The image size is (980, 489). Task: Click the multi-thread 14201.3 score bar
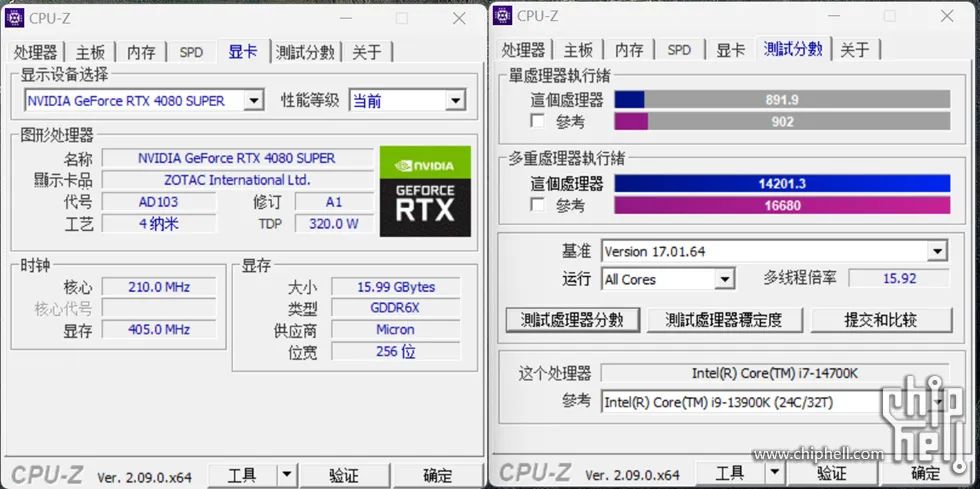(782, 183)
